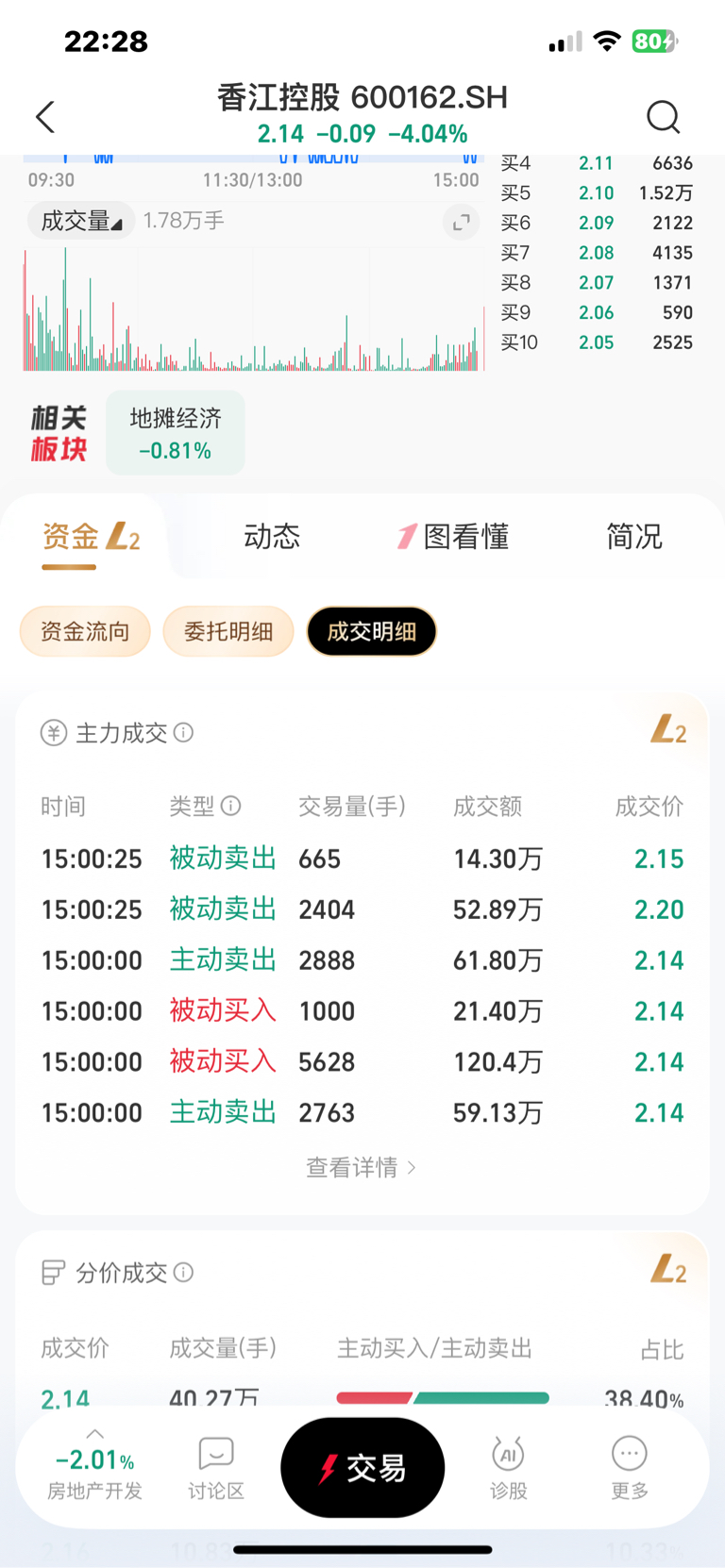Select the 委托明细 pill
The width and height of the screenshot is (725, 1568).
(x=228, y=631)
